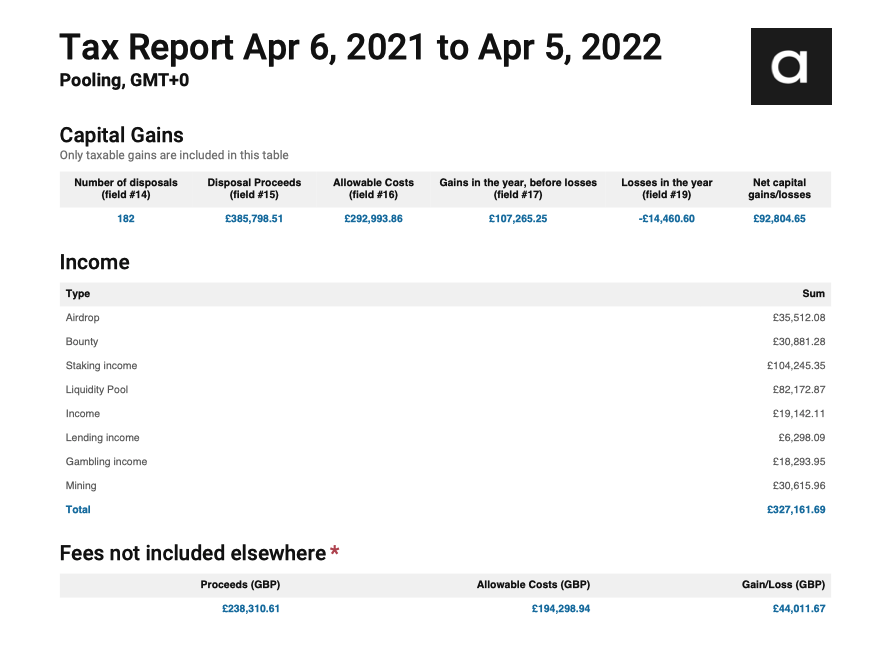Click the Type column header

(78, 294)
